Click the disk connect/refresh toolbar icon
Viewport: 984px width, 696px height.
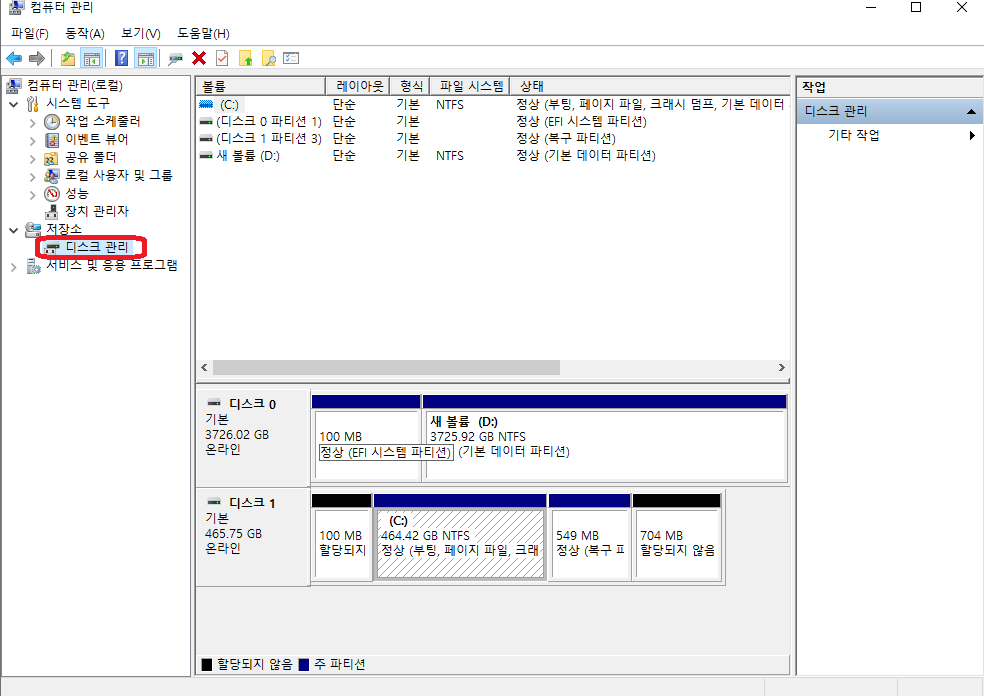coord(175,59)
